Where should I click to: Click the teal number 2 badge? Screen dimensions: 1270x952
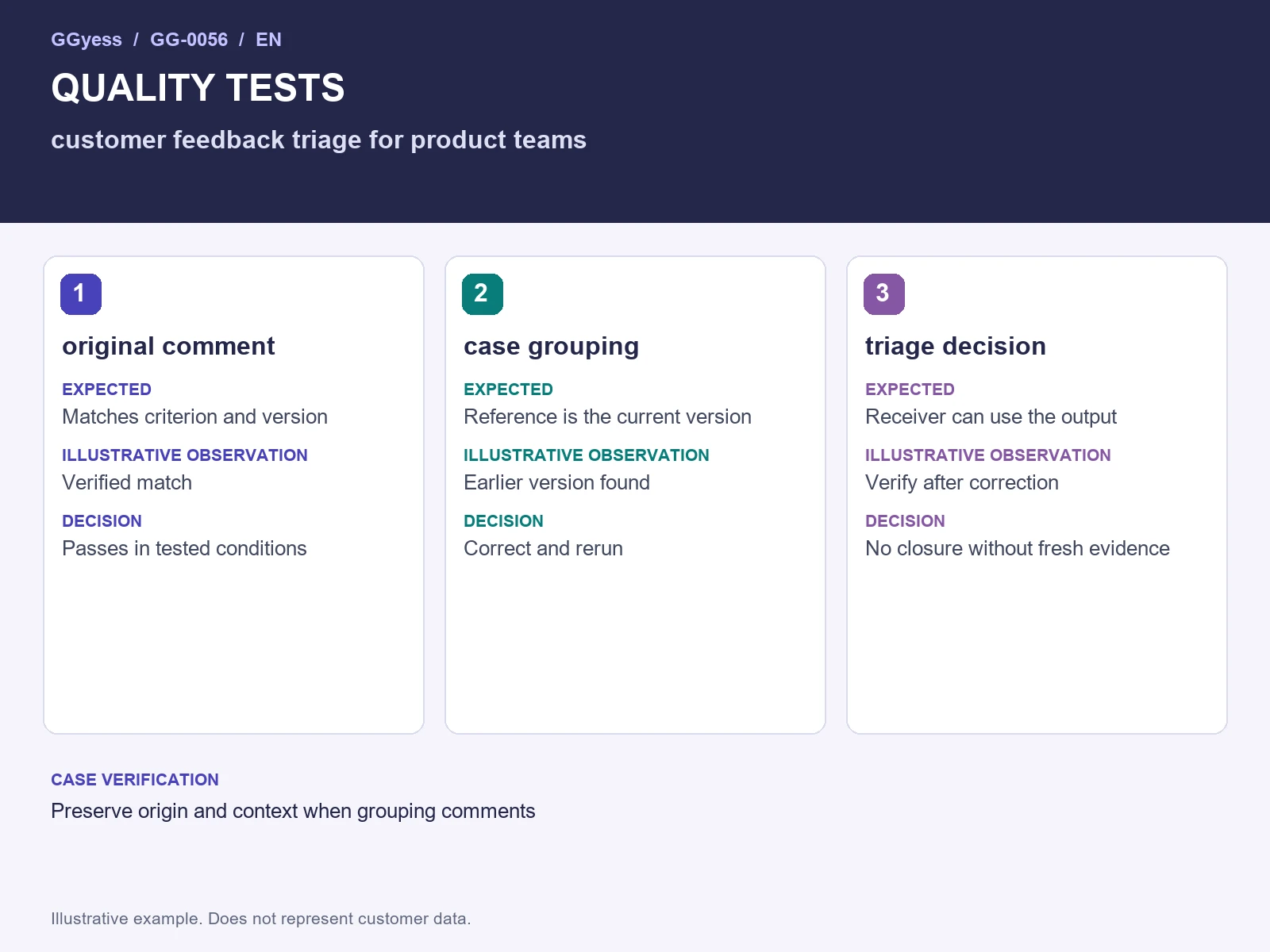pos(483,294)
